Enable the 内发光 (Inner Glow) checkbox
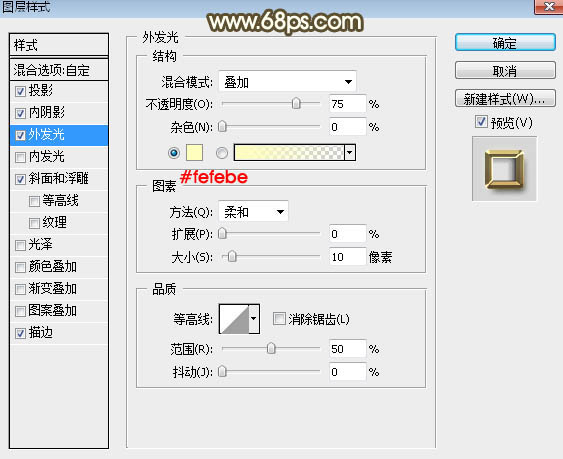 point(20,157)
